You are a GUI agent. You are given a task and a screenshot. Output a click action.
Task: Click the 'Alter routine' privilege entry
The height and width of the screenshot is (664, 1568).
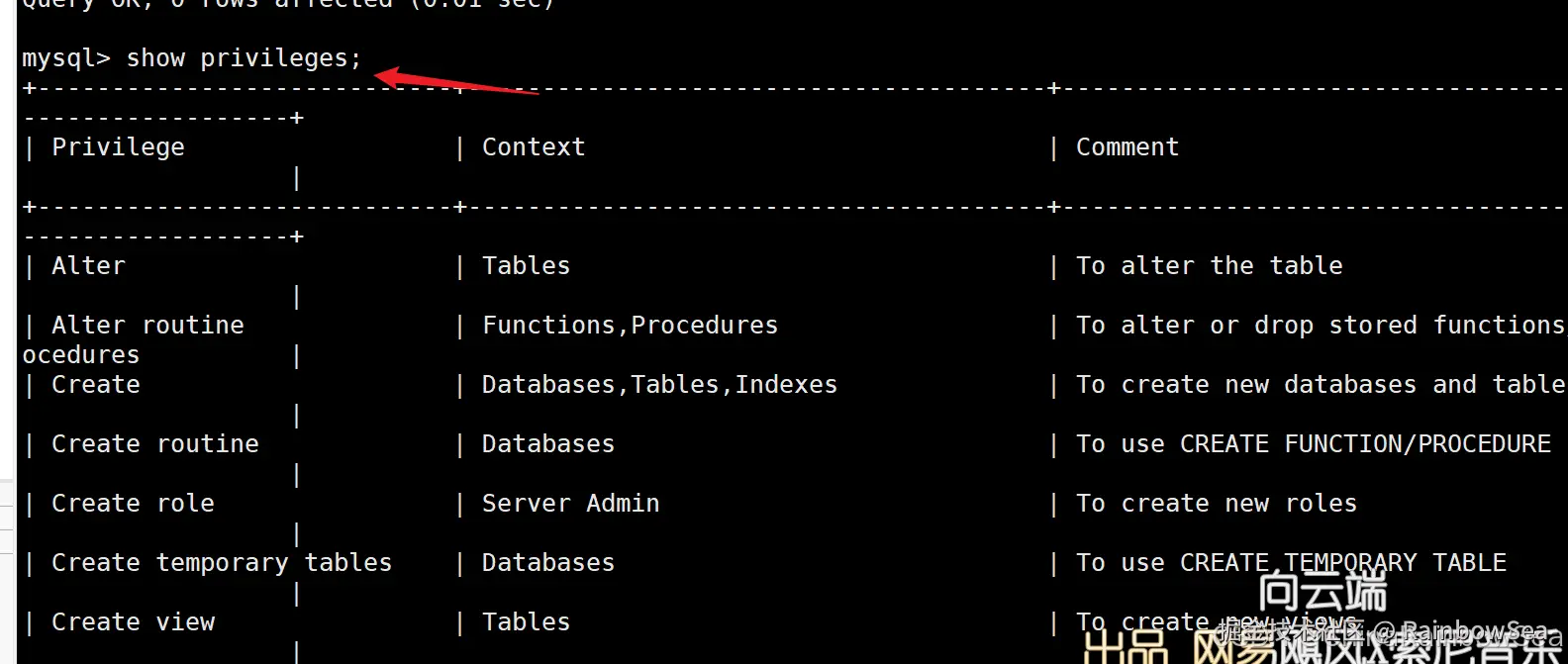[x=147, y=326]
